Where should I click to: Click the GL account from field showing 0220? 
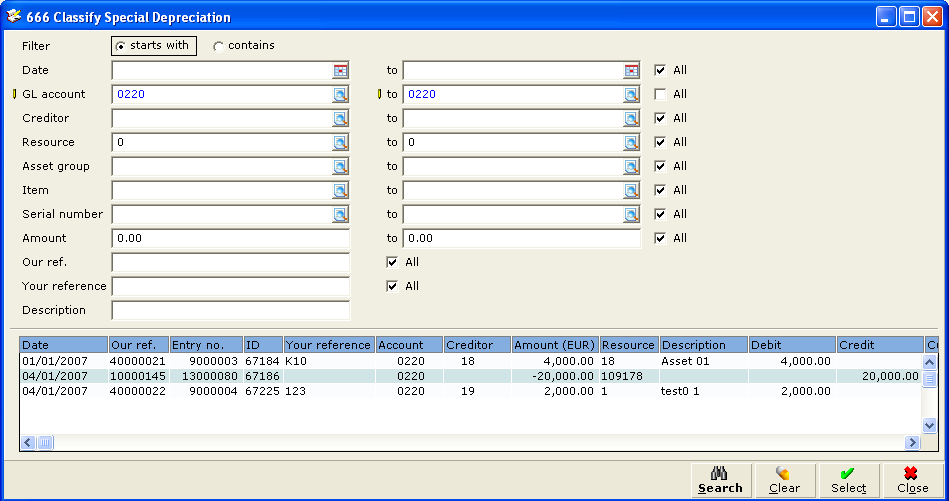pos(222,94)
